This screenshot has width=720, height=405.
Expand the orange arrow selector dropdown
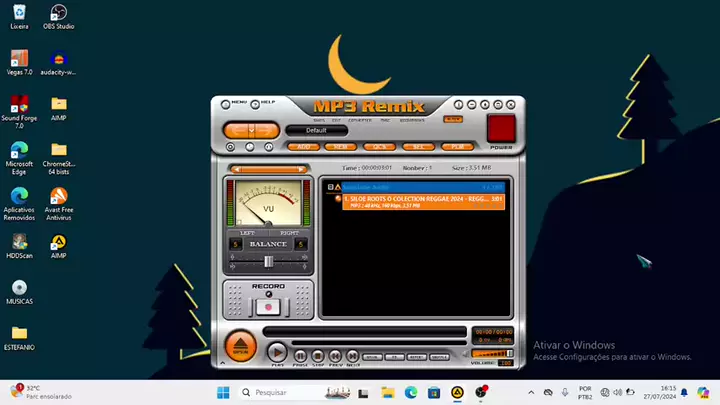pos(251,129)
